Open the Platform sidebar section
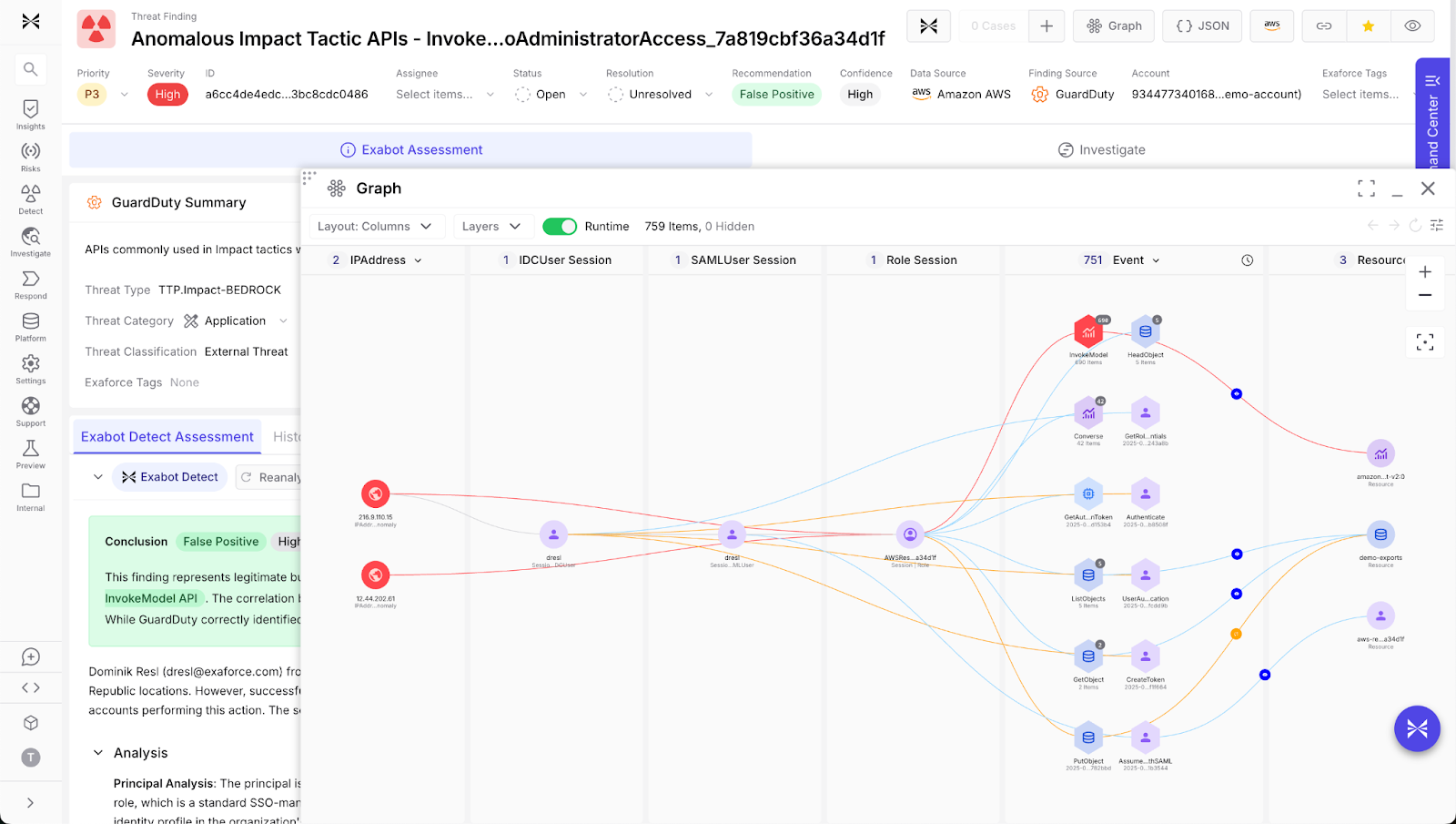Viewport: 1456px width, 824px height. click(30, 327)
